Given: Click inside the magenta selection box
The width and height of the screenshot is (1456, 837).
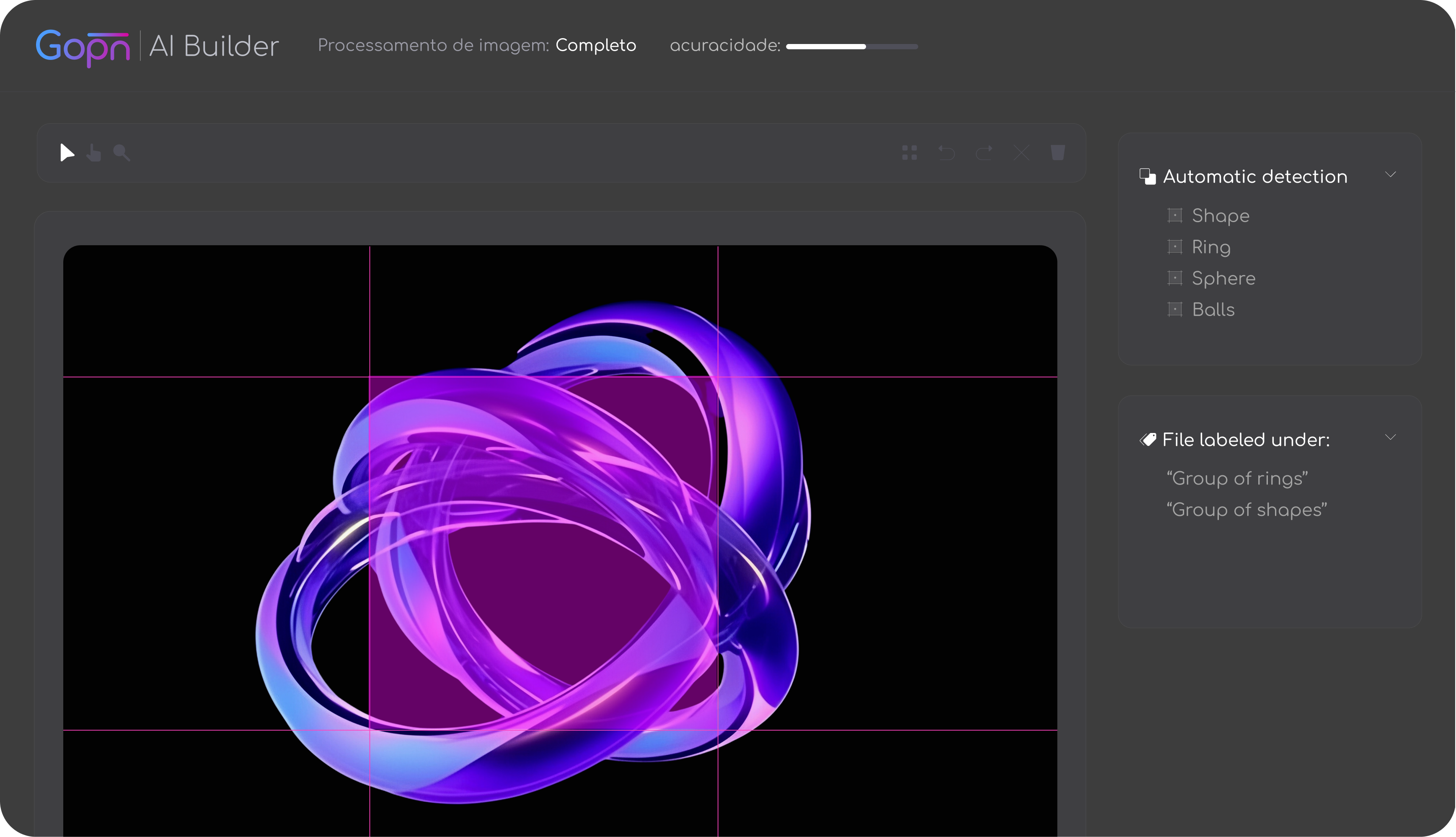Looking at the screenshot, I should [x=543, y=553].
